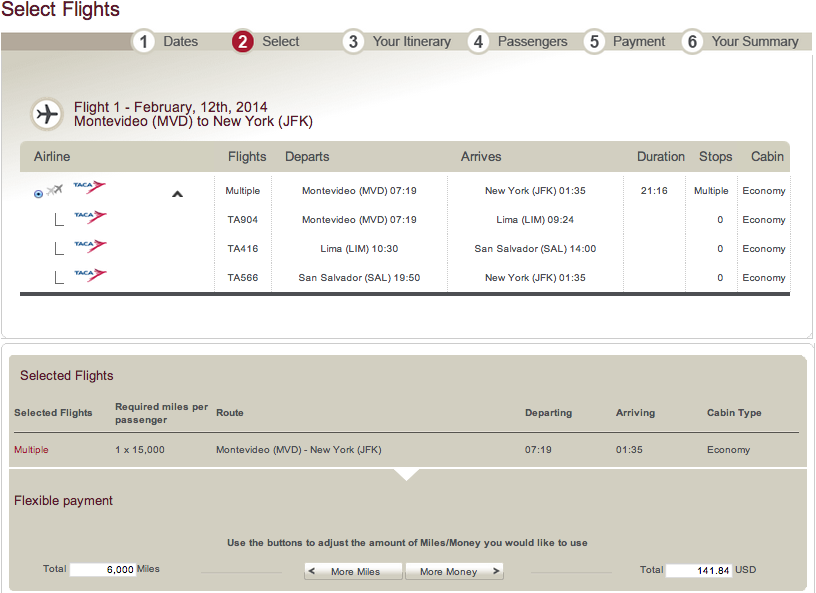This screenshot has width=816, height=593.
Task: Click TACA logo in the Multiple flights row
Action: pyautogui.click(x=89, y=187)
